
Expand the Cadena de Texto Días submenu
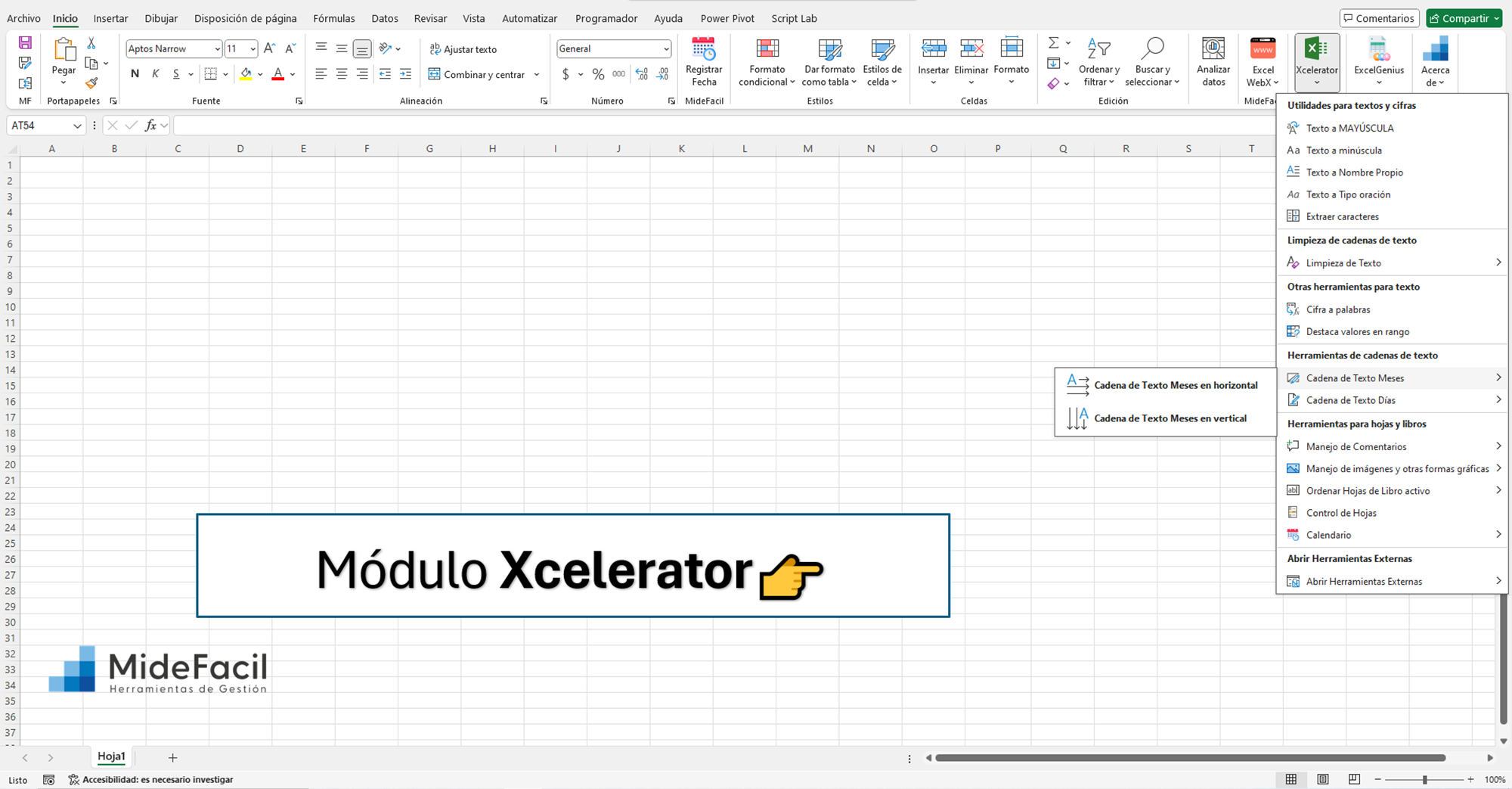click(1392, 400)
